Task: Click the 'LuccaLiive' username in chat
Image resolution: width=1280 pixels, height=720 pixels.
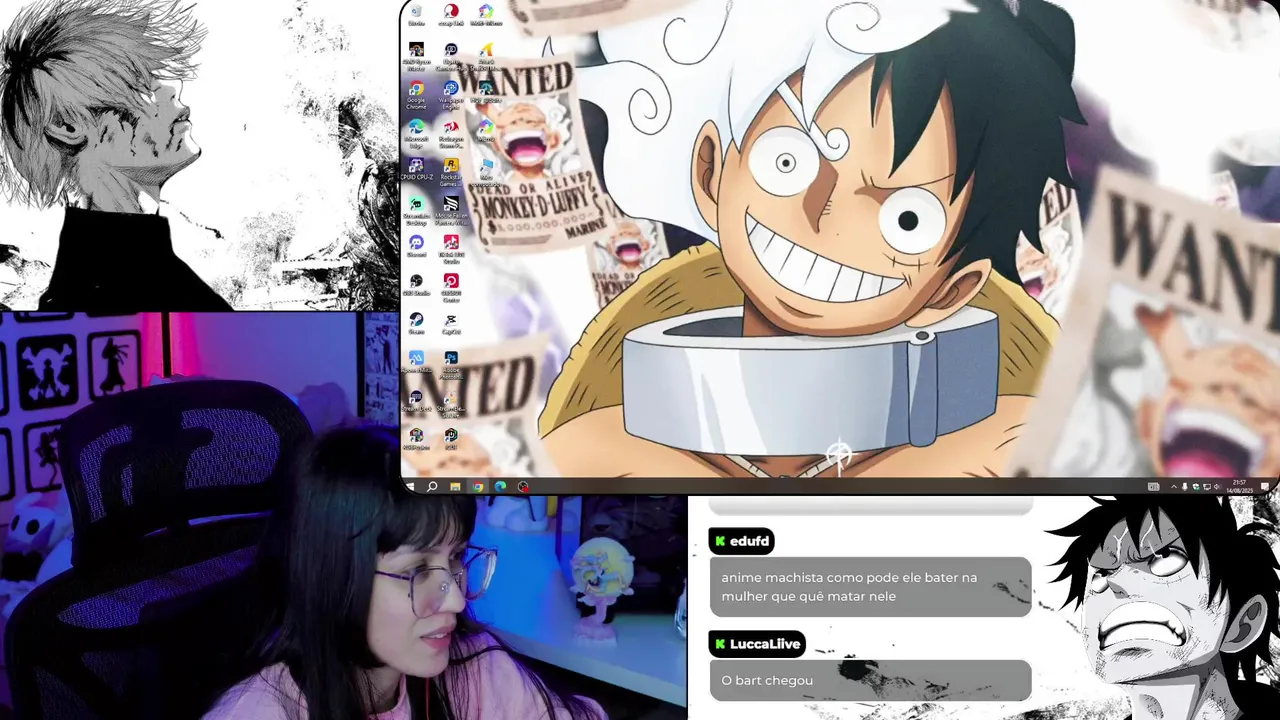Action: click(x=765, y=644)
